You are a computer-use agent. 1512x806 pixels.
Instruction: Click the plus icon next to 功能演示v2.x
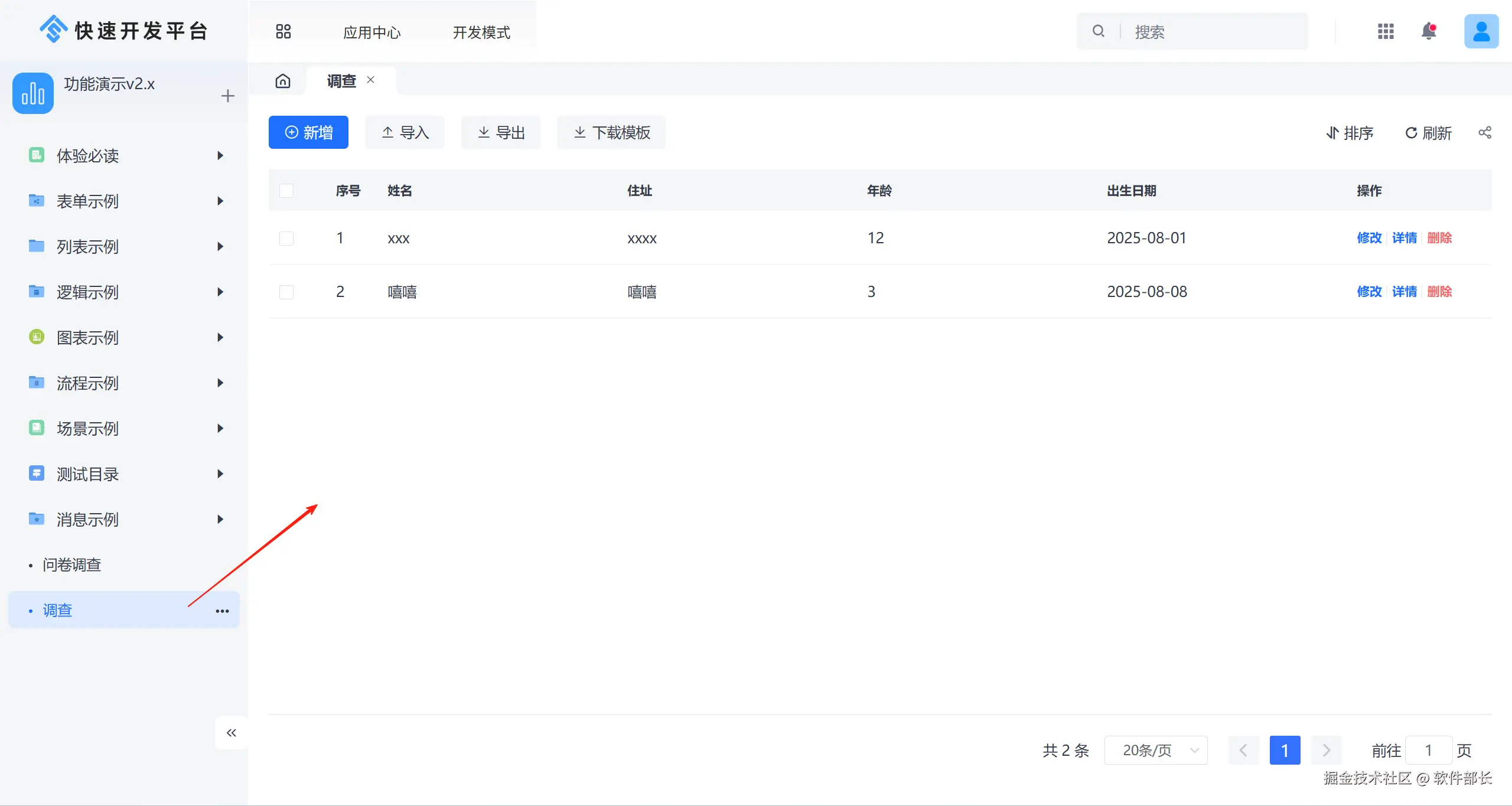[227, 96]
